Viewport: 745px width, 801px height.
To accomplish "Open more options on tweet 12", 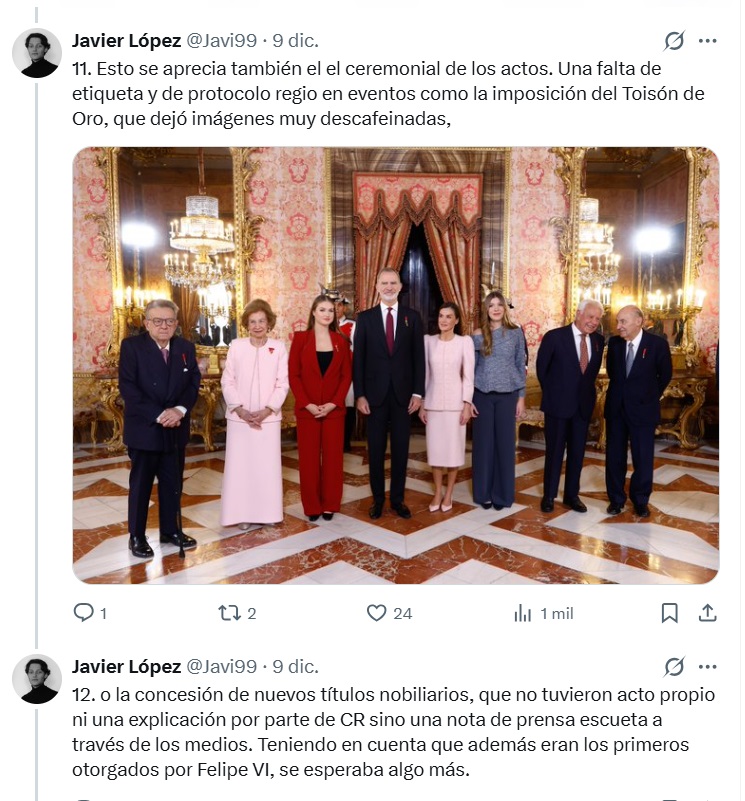I will tap(707, 667).
